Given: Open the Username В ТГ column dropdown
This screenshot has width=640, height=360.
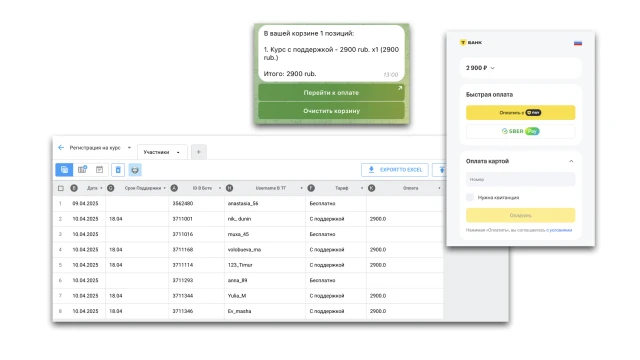Looking at the screenshot, I should click(x=301, y=188).
